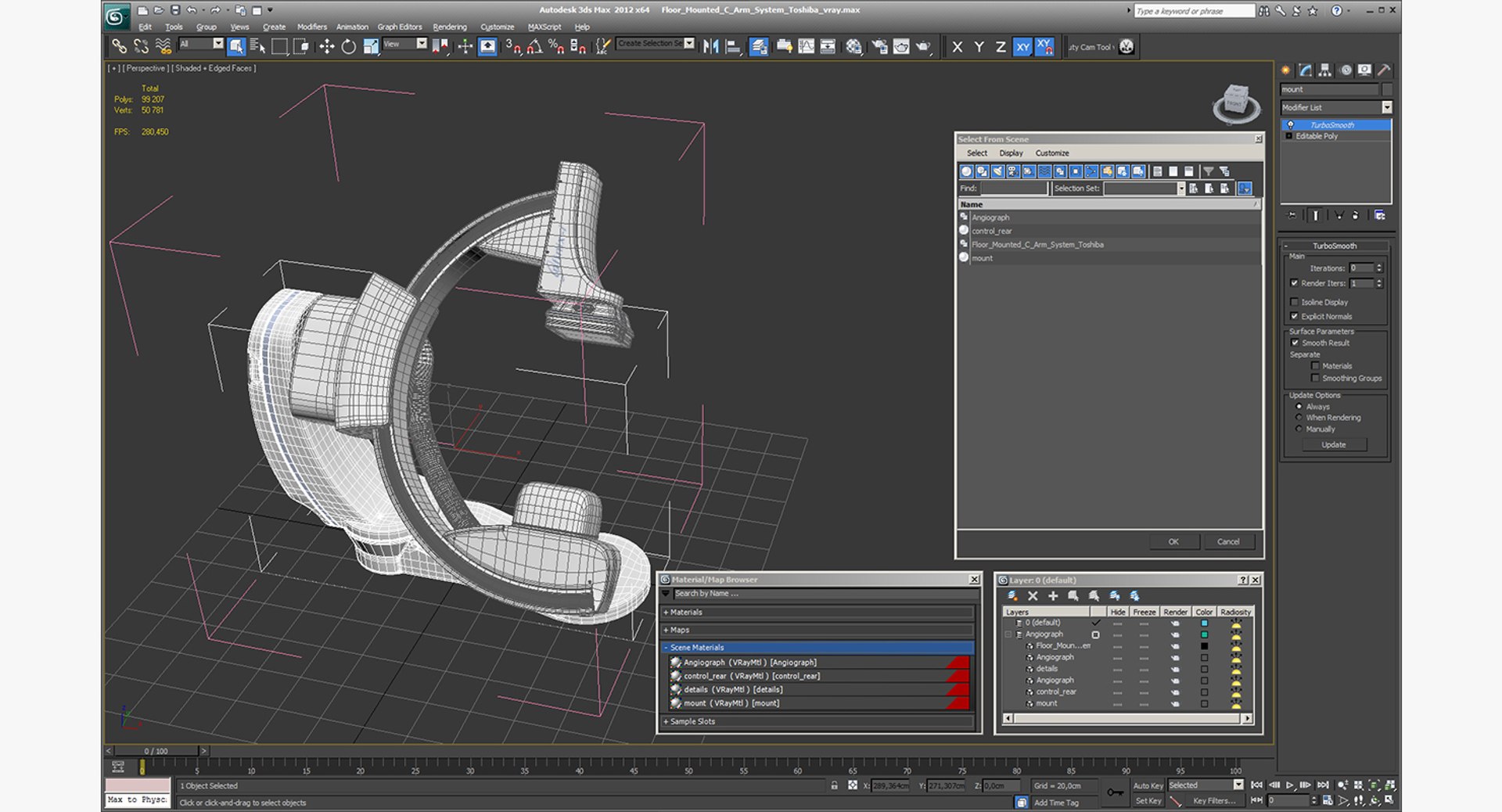Uncheck the Explicit Normals checkbox
Image resolution: width=1502 pixels, height=812 pixels.
[1294, 316]
